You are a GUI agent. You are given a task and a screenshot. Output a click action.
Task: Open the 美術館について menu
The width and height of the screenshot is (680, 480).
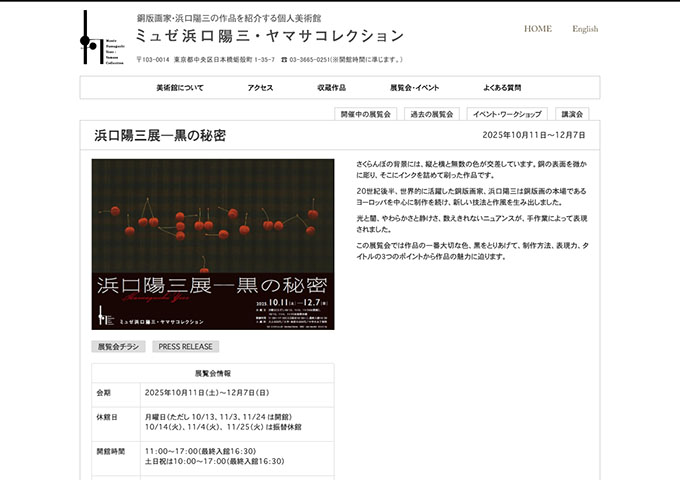coord(179,88)
